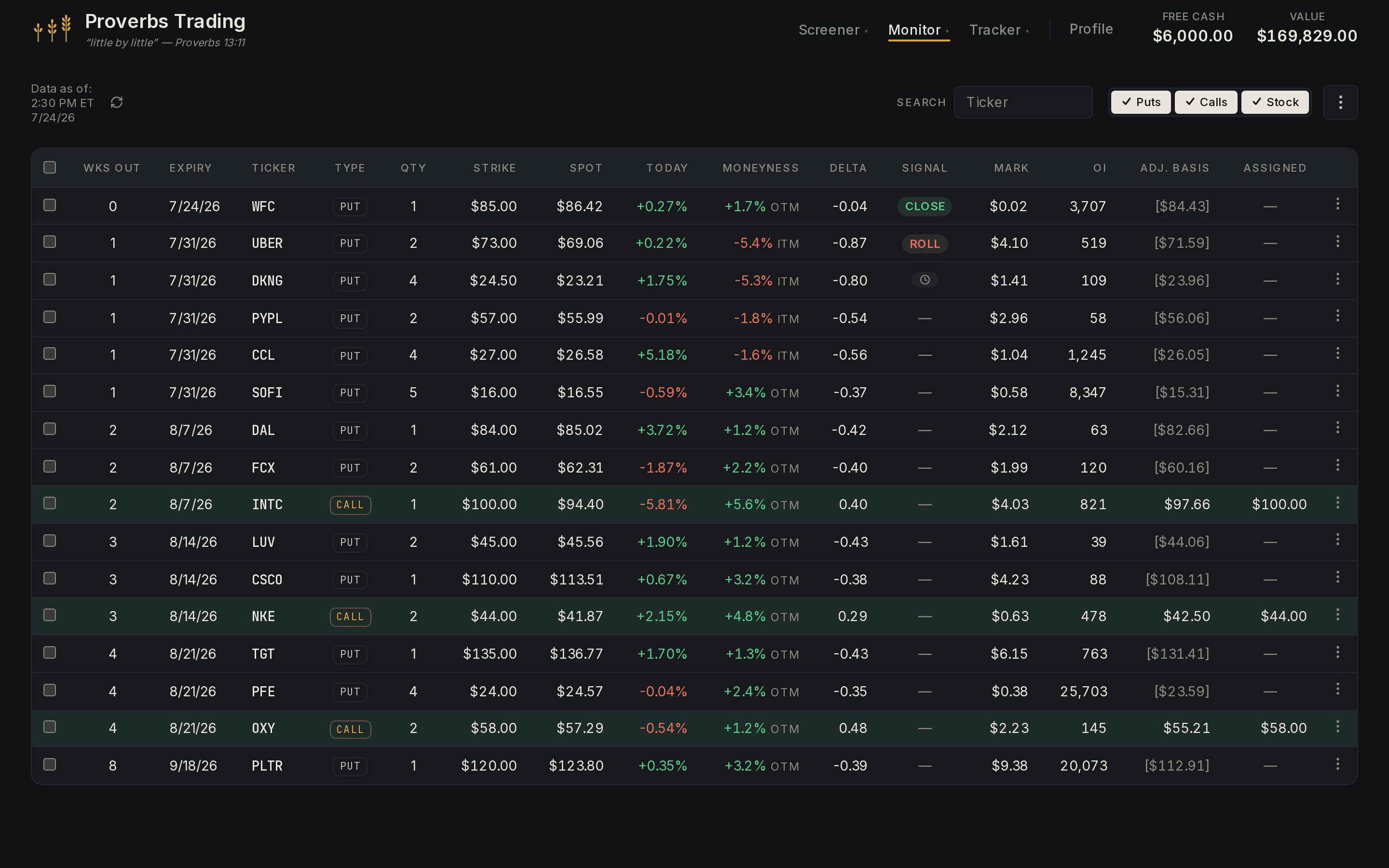Click the PLTR ticker cell
1389x868 pixels.
click(267, 765)
